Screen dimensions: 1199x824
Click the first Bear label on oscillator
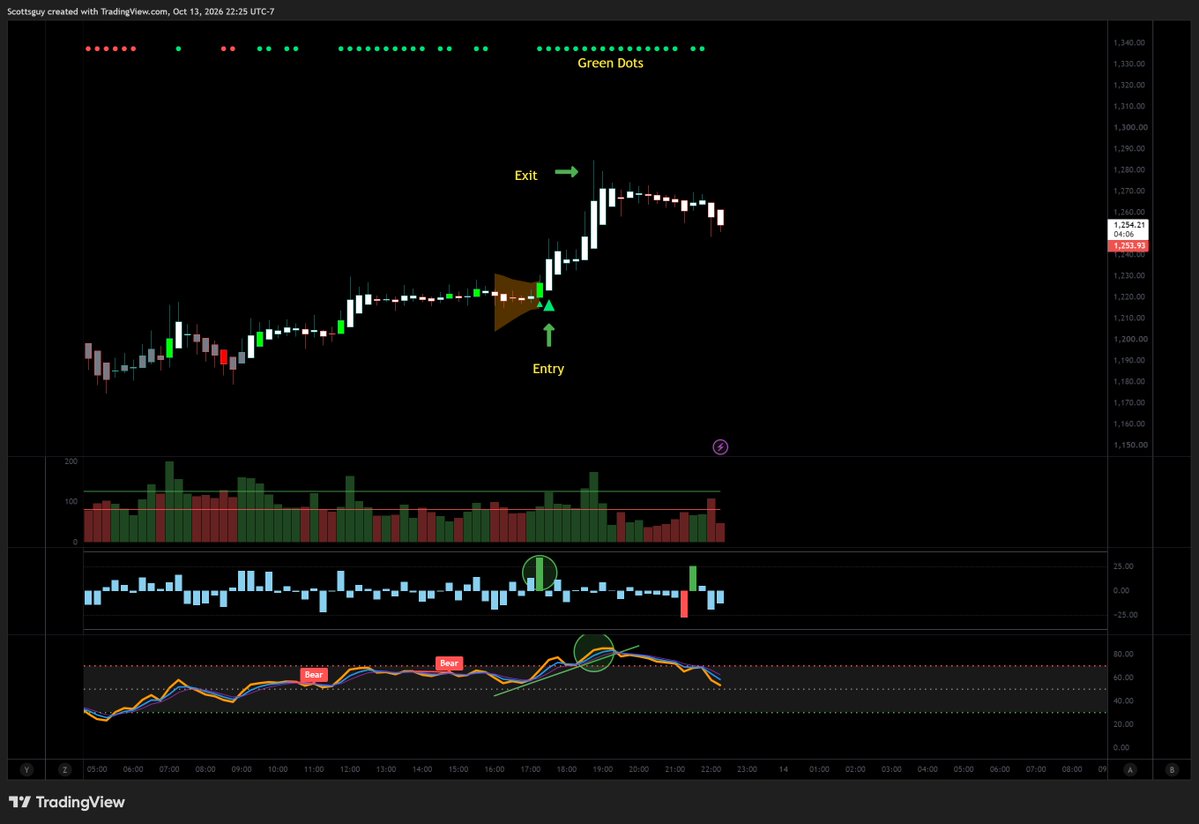314,675
